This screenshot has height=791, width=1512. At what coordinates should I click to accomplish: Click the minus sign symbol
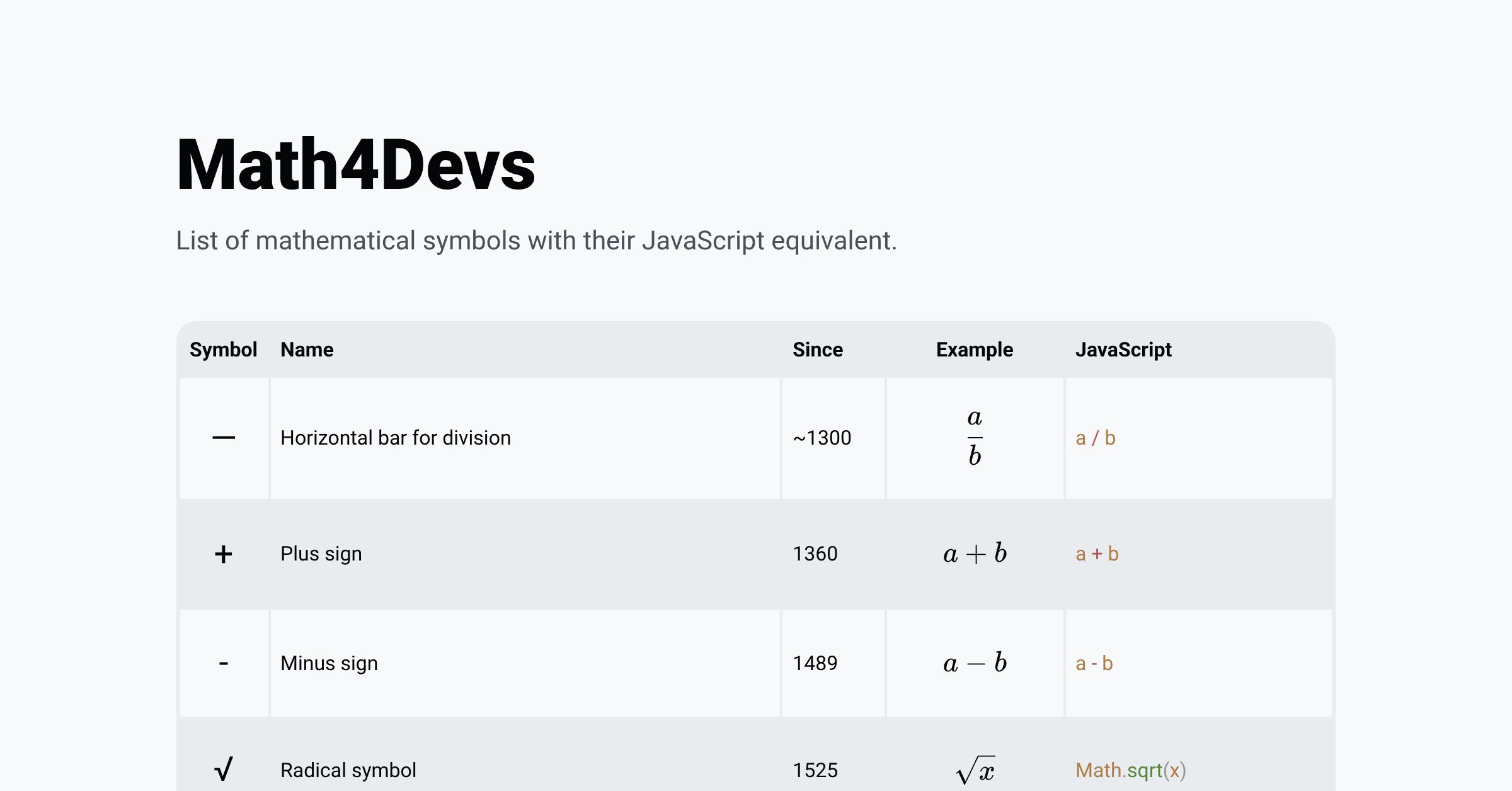pos(224,663)
